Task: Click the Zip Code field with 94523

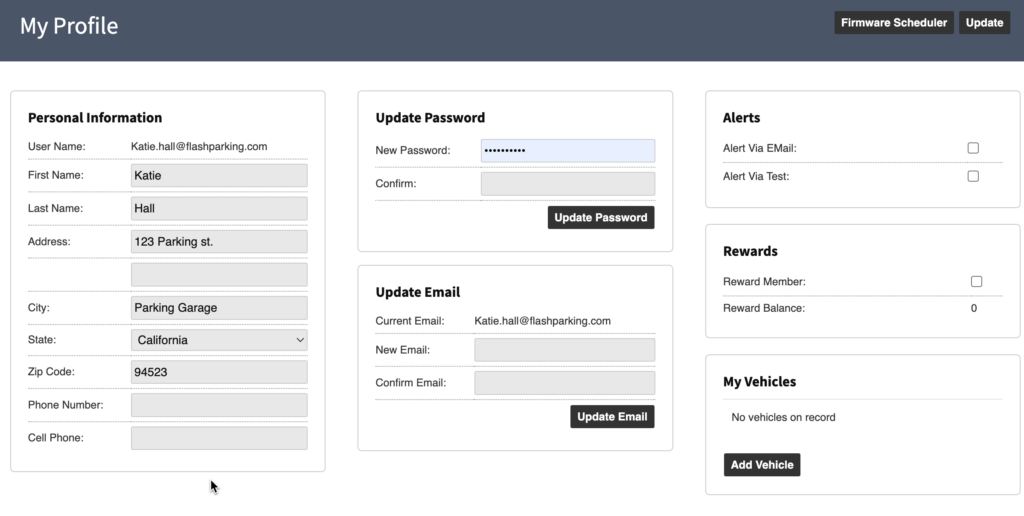Action: [219, 372]
